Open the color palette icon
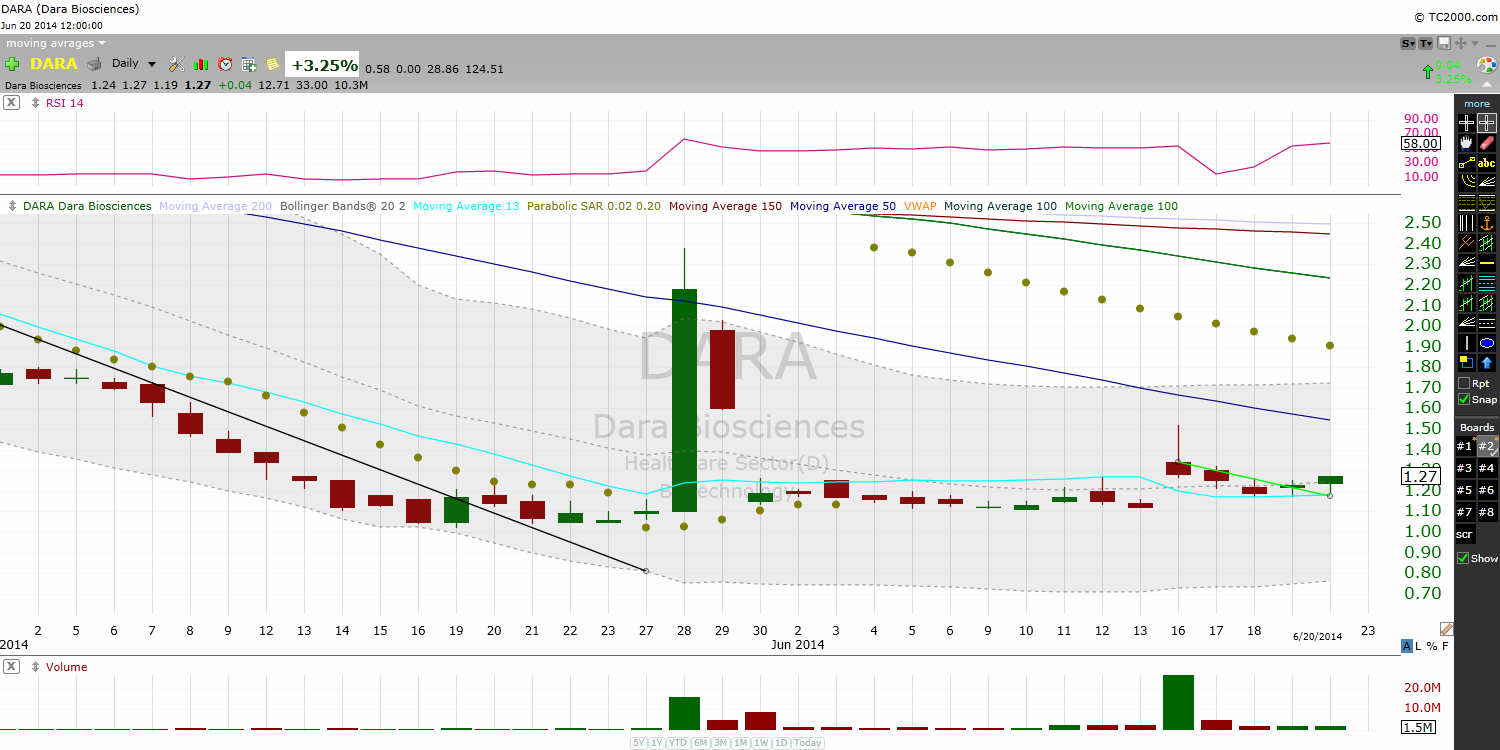 [1487, 65]
